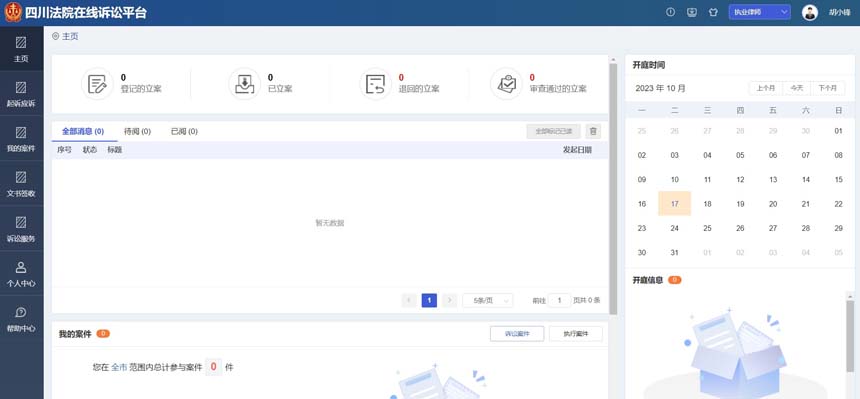Click the 已立案 inbox icon
Screen dimensions: 860x399
click(x=244, y=84)
